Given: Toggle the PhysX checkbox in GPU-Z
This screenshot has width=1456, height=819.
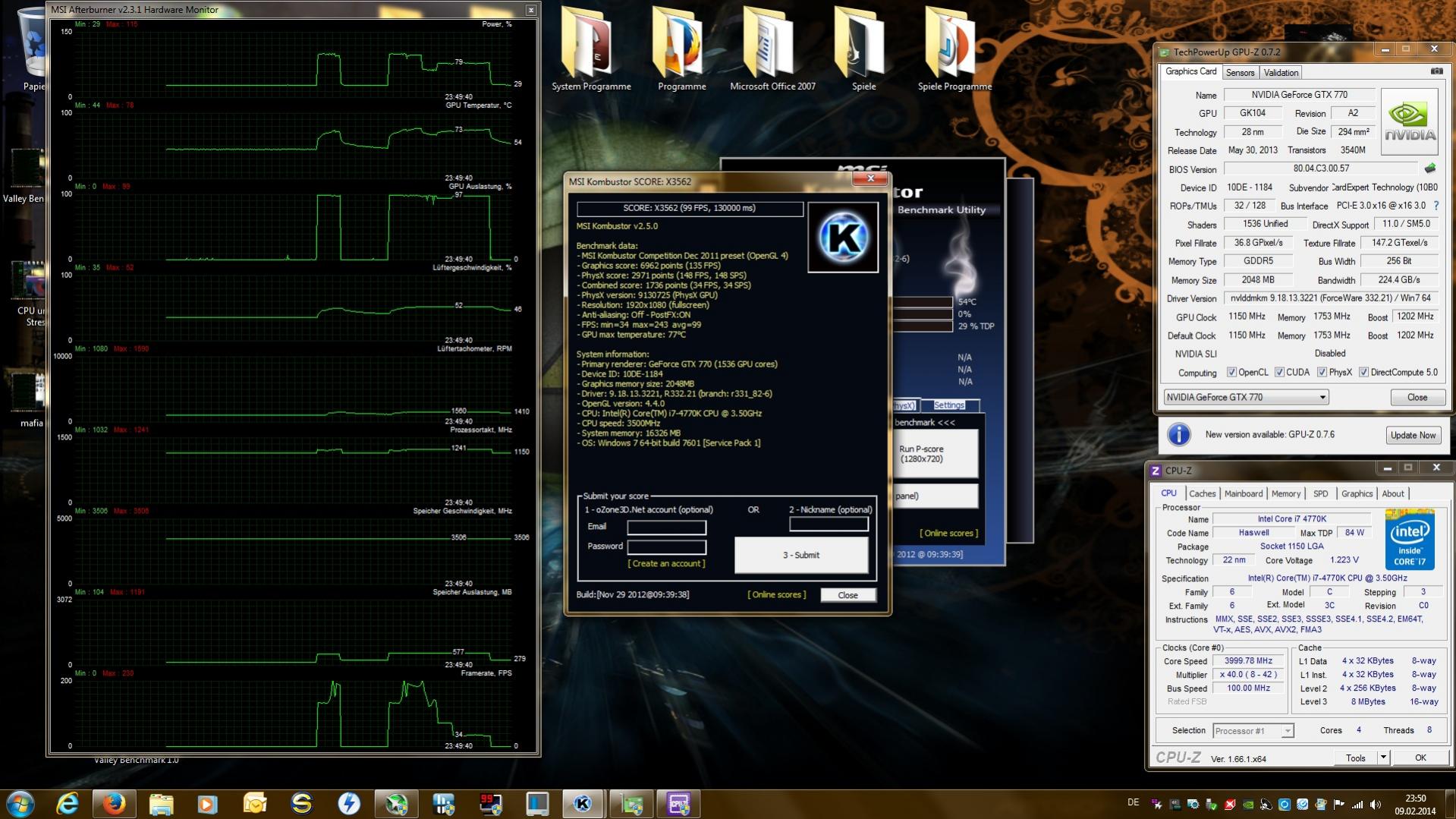Looking at the screenshot, I should [1322, 372].
